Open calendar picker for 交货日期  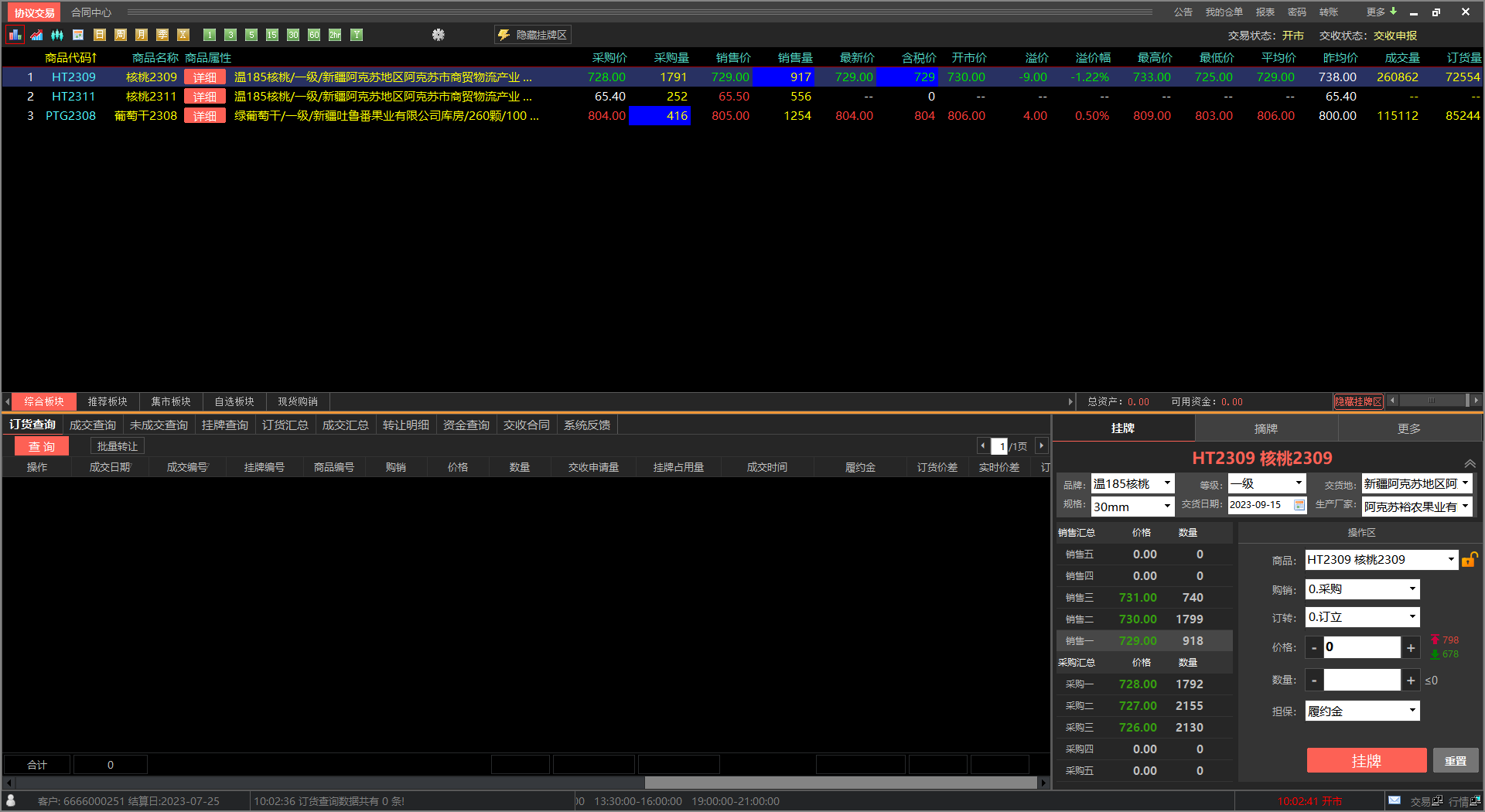click(x=1300, y=505)
